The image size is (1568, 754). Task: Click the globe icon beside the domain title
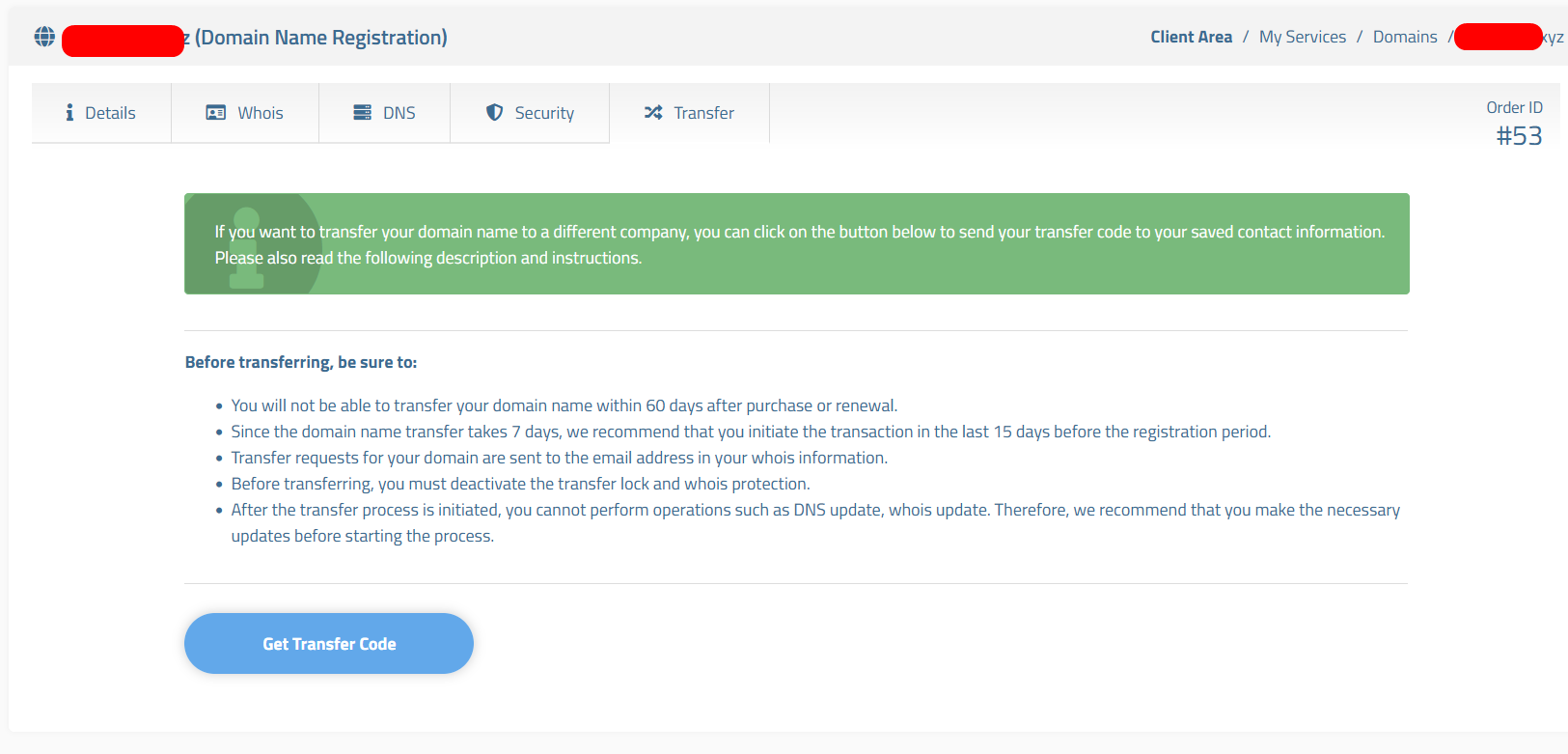coord(44,37)
